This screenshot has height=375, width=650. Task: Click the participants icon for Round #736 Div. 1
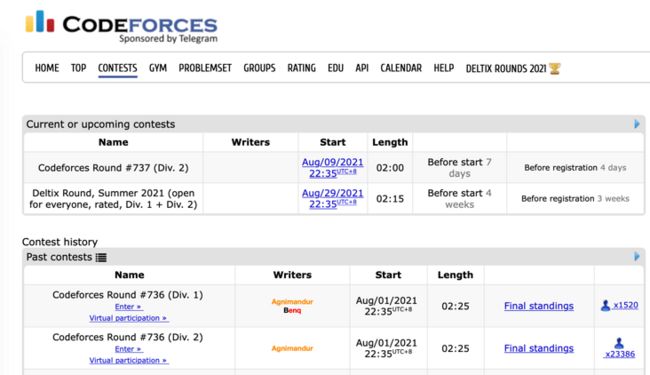[x=605, y=305]
